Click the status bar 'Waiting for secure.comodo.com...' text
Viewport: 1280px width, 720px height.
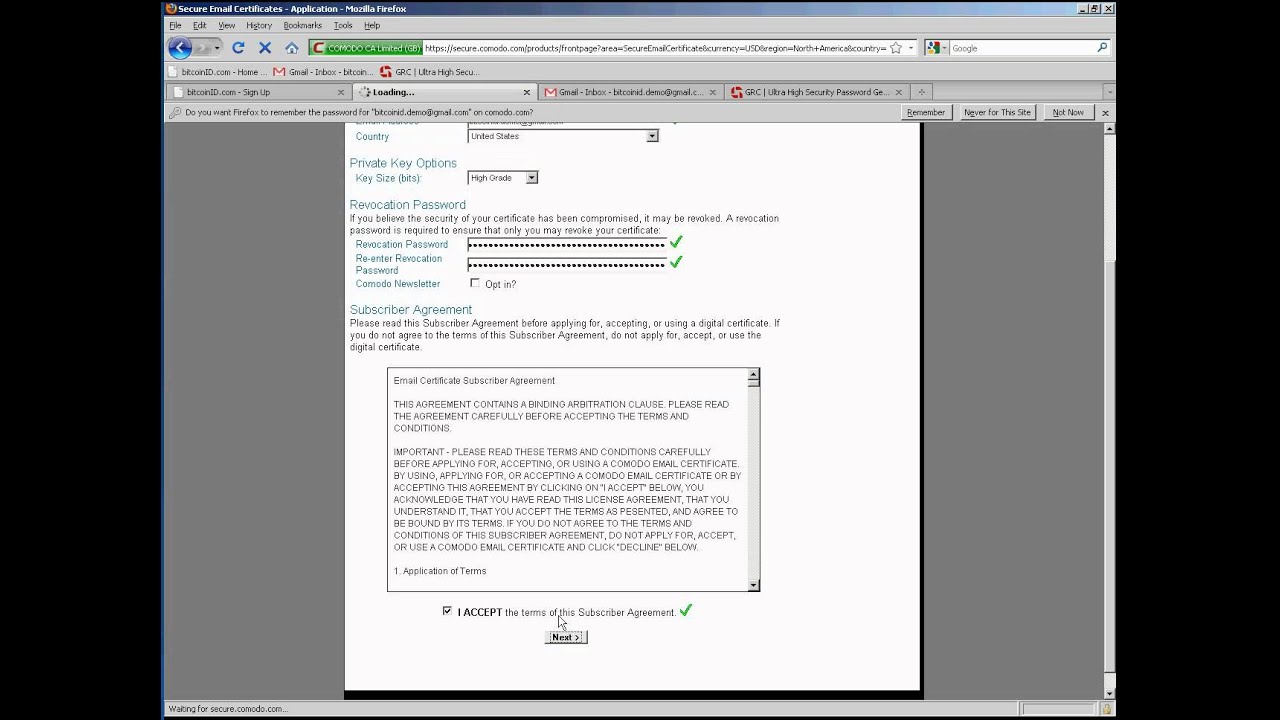(227, 709)
